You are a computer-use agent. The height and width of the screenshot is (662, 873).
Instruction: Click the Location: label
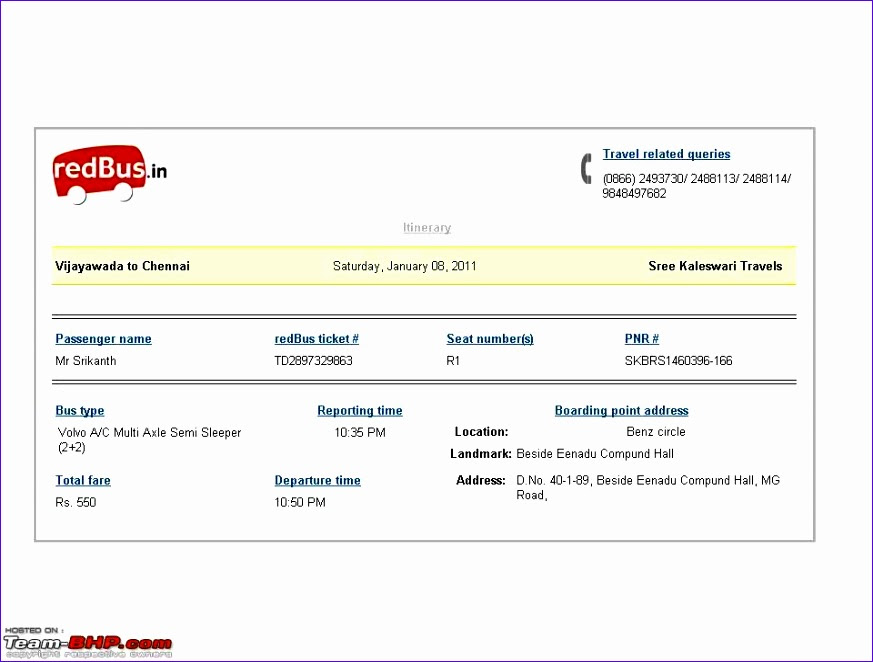[482, 431]
